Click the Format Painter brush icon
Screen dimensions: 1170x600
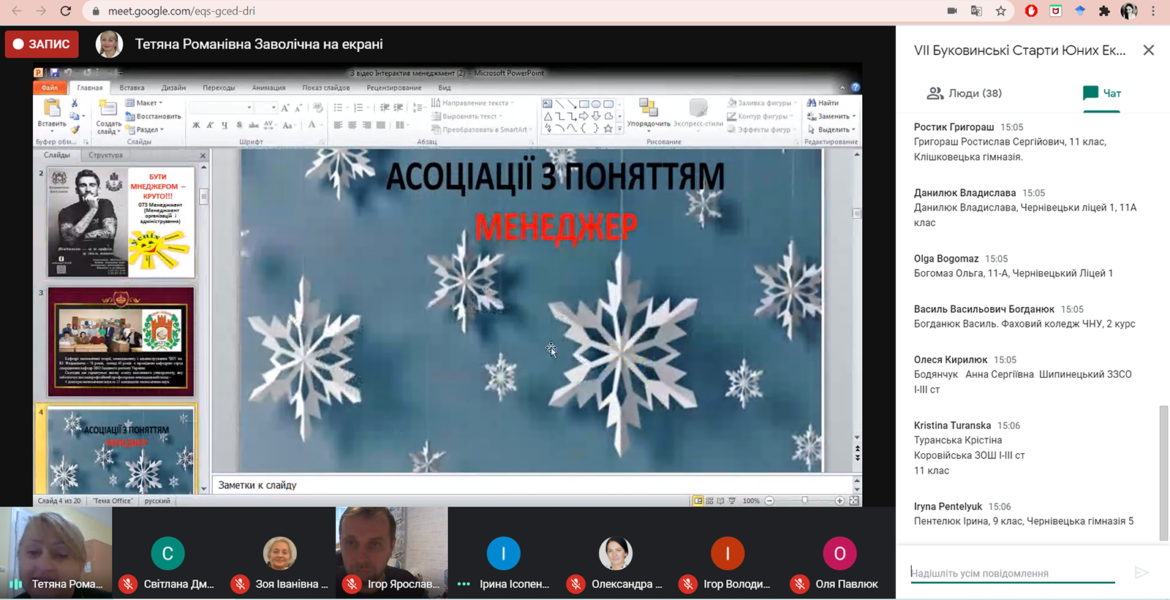[x=75, y=129]
